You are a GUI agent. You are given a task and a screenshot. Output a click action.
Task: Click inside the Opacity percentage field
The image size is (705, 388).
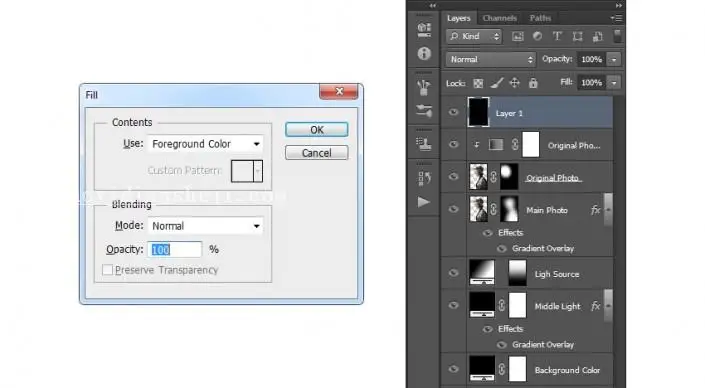pos(174,250)
